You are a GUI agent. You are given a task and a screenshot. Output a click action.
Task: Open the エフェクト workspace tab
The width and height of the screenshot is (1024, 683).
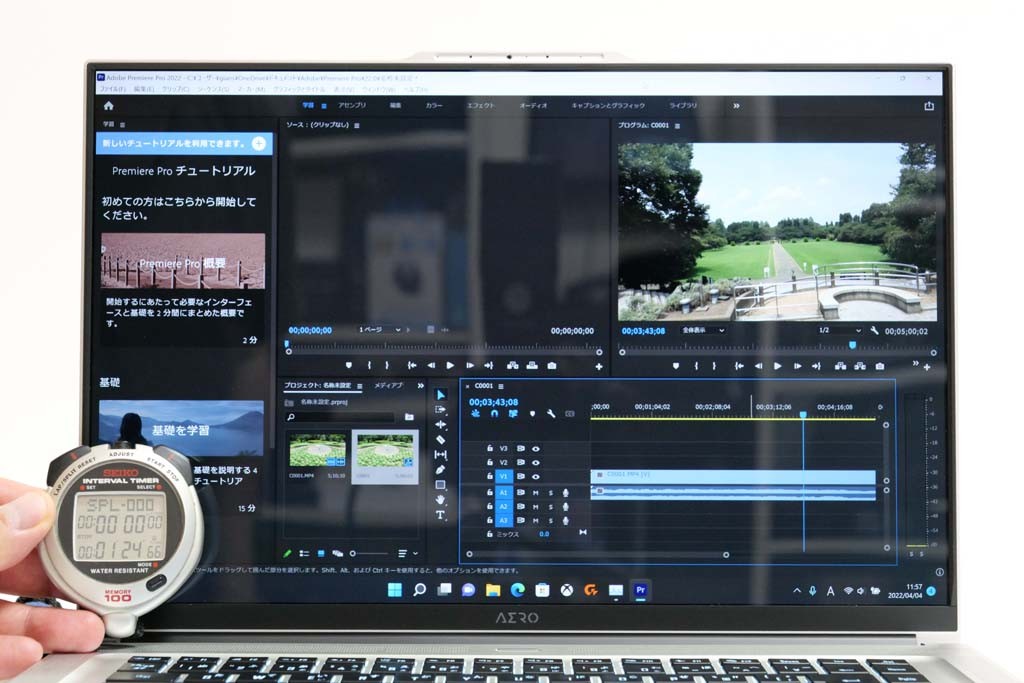[480, 105]
